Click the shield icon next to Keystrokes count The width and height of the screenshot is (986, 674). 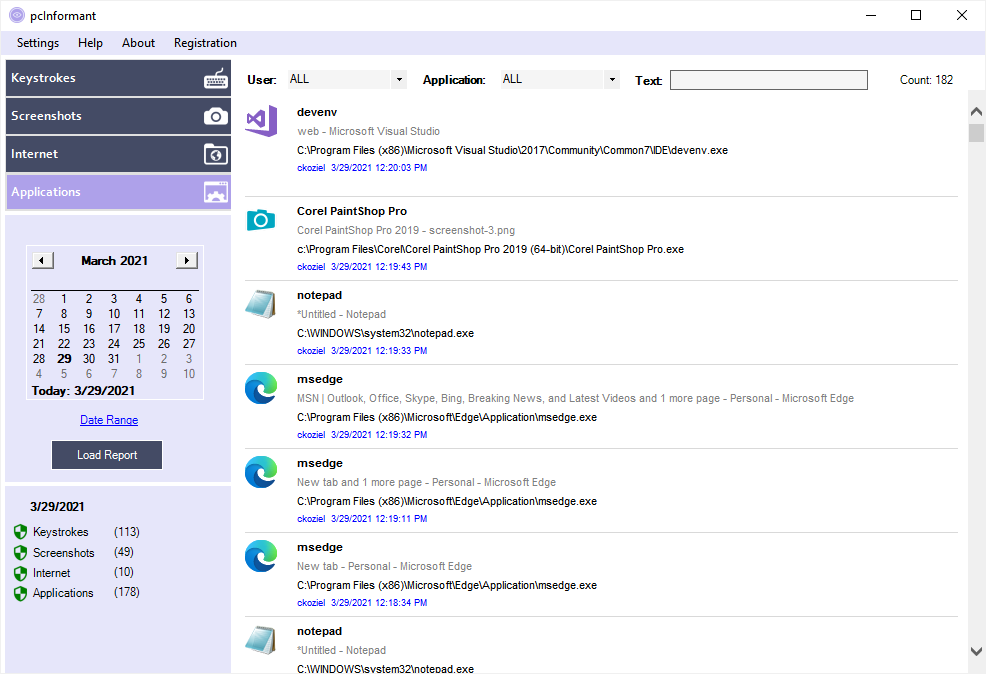pos(20,532)
